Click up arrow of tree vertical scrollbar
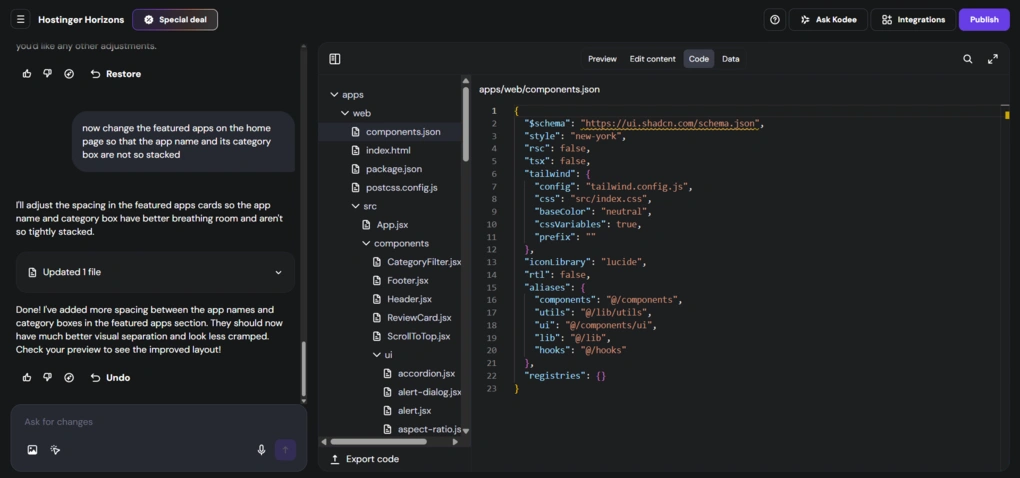 point(466,81)
